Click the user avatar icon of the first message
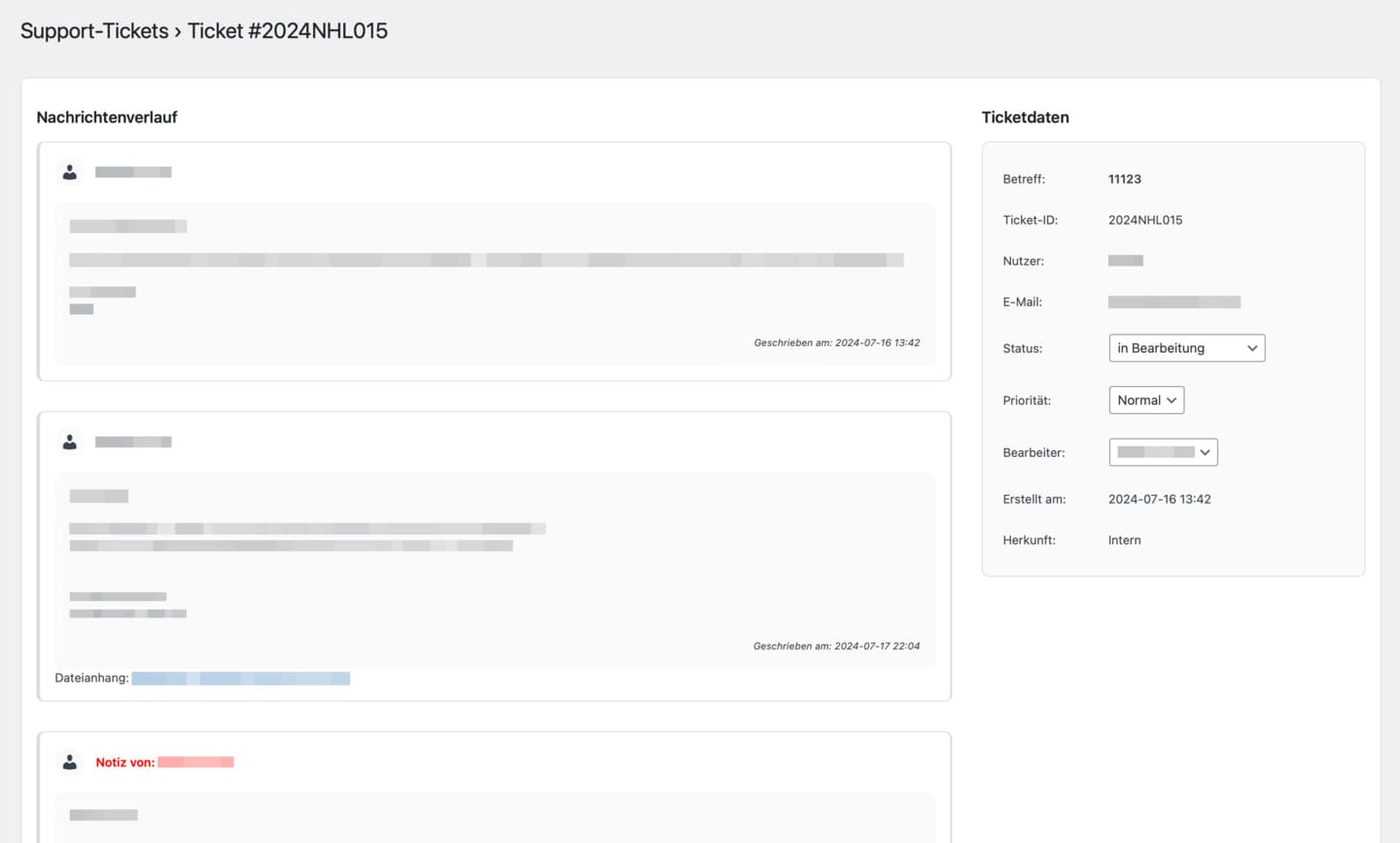The height and width of the screenshot is (843, 1400). click(x=70, y=172)
